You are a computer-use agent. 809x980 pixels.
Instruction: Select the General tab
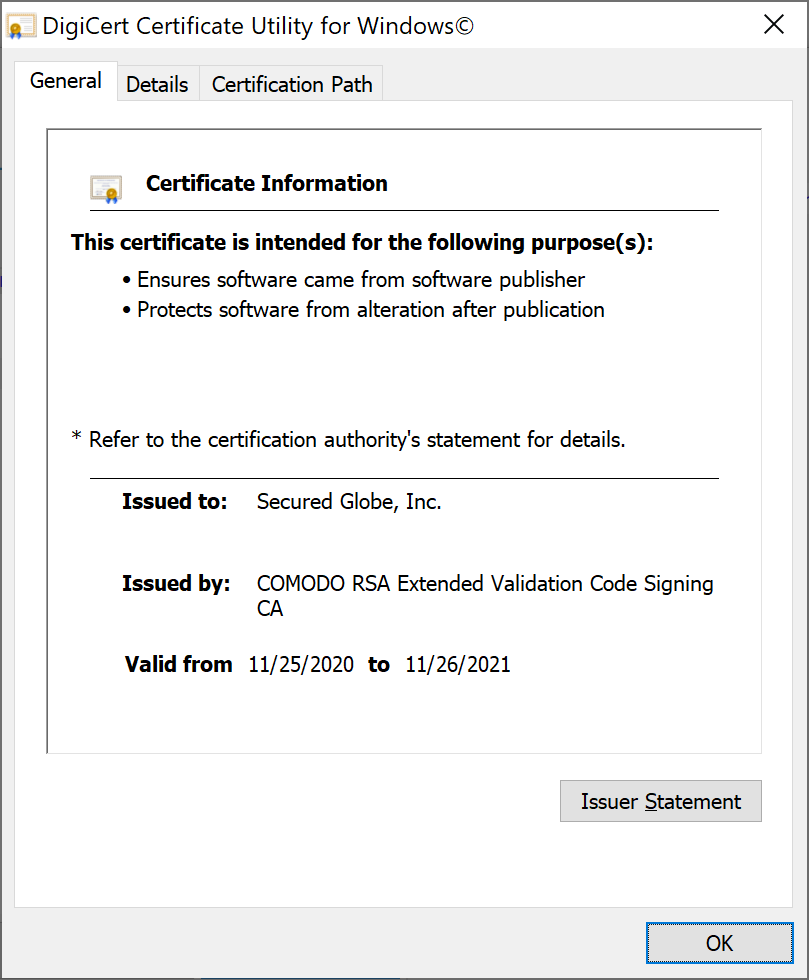coord(66,82)
